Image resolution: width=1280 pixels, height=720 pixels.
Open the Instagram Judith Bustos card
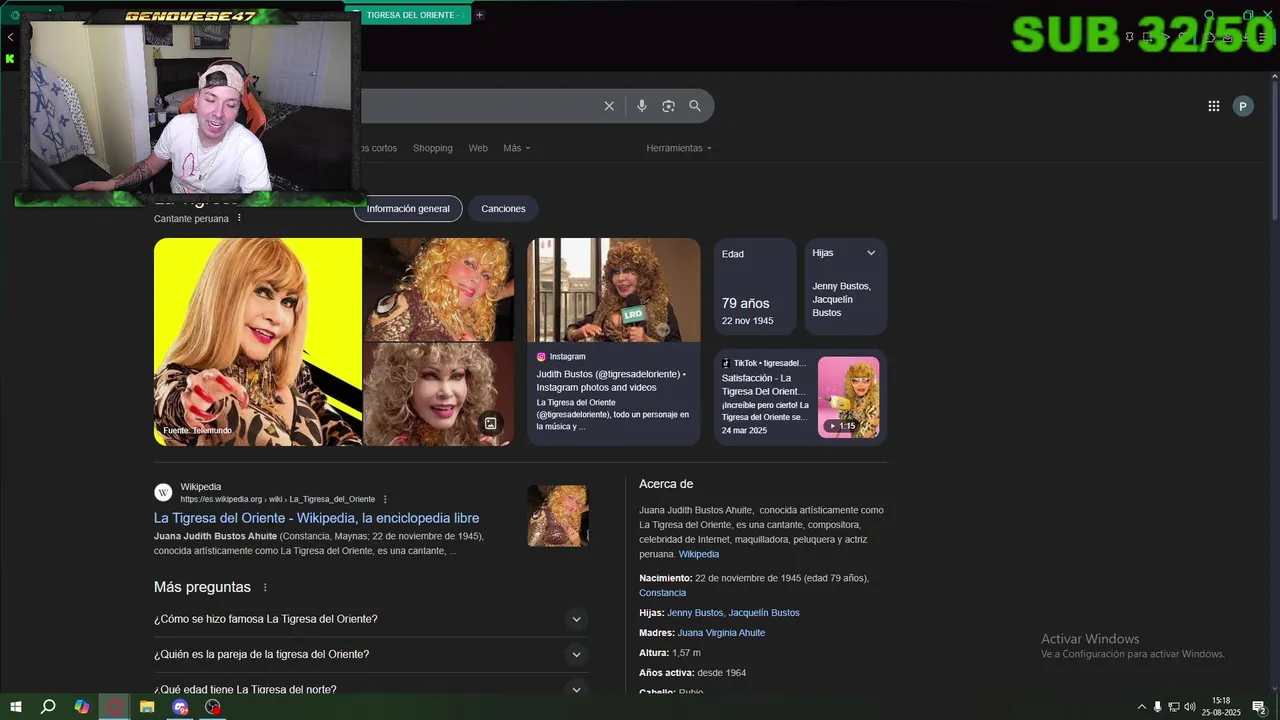click(x=614, y=342)
